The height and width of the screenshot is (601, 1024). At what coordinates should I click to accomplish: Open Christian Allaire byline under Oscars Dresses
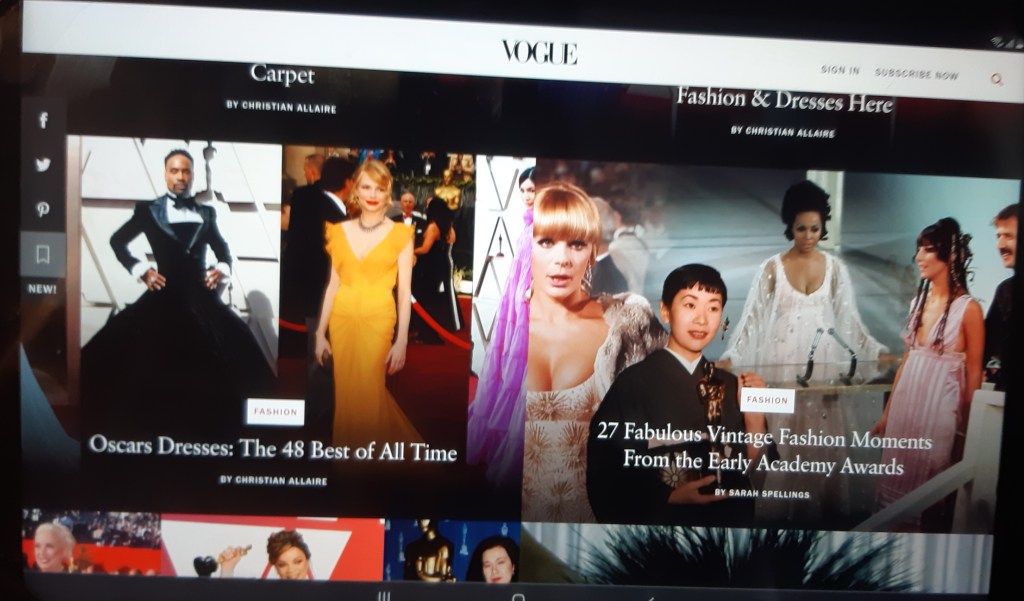(x=273, y=480)
